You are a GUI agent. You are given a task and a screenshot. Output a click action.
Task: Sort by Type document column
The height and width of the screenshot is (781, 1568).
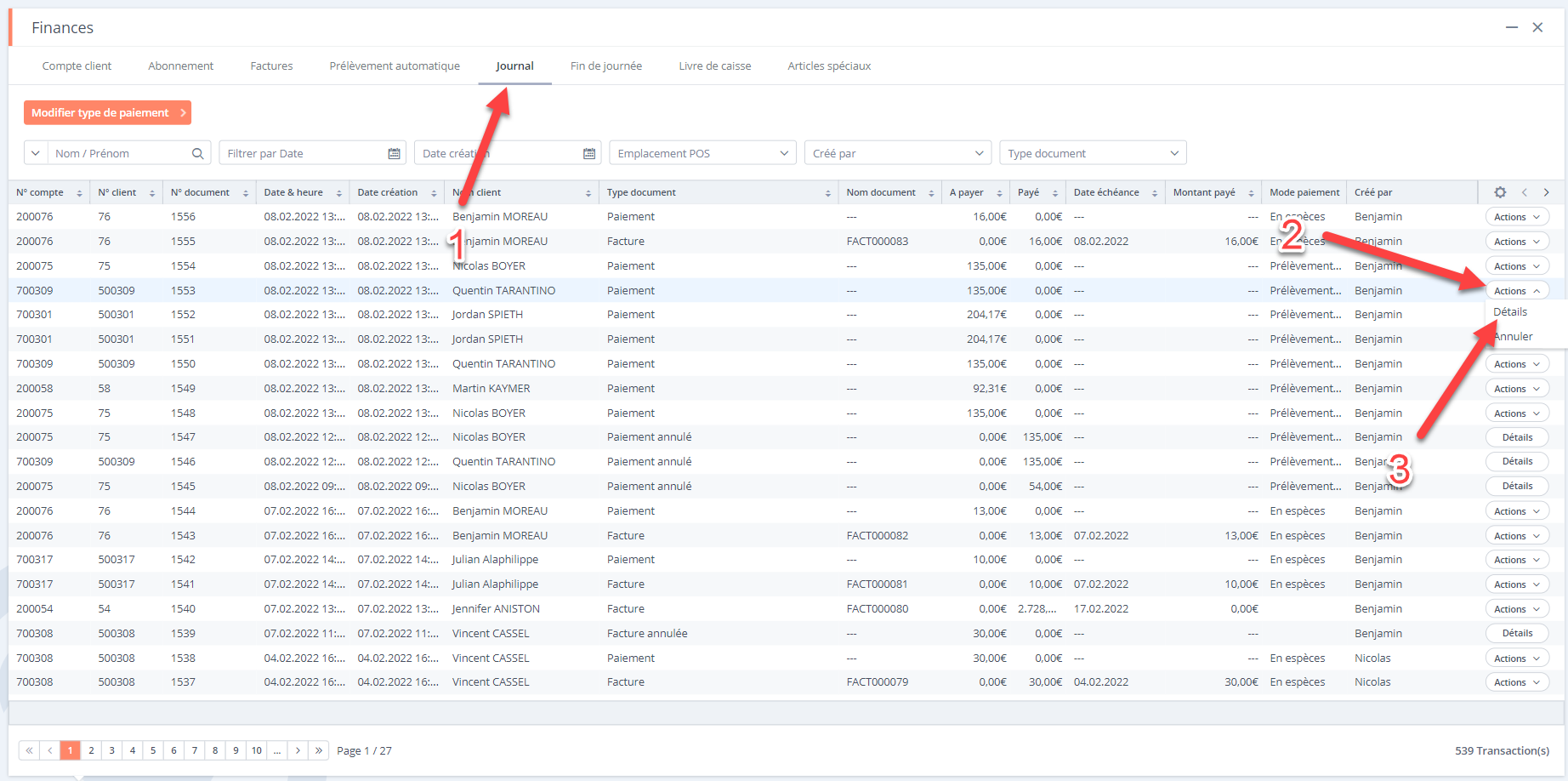point(827,193)
